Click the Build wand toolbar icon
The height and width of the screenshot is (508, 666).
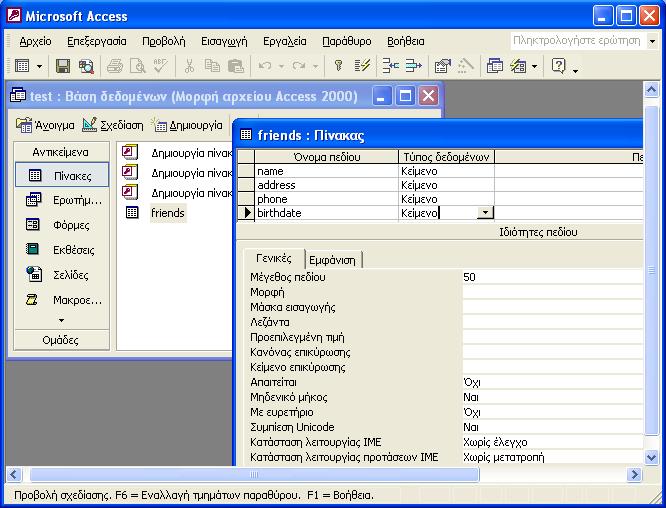pyautogui.click(x=466, y=66)
